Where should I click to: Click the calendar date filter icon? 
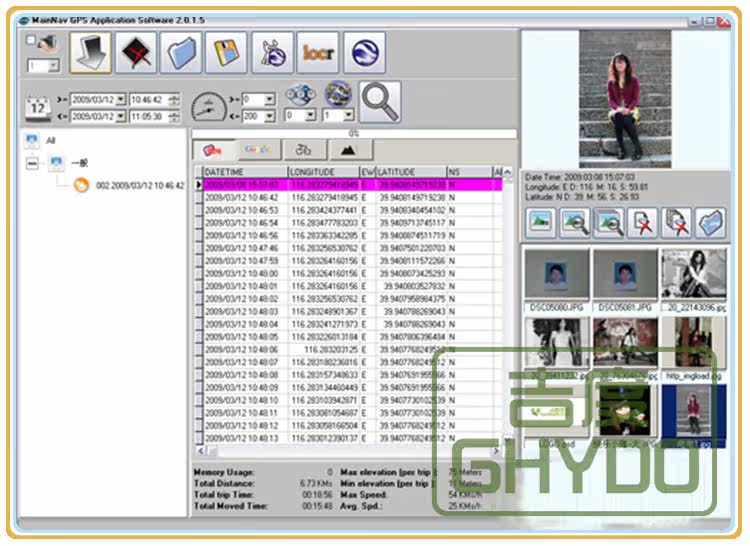pyautogui.click(x=37, y=108)
